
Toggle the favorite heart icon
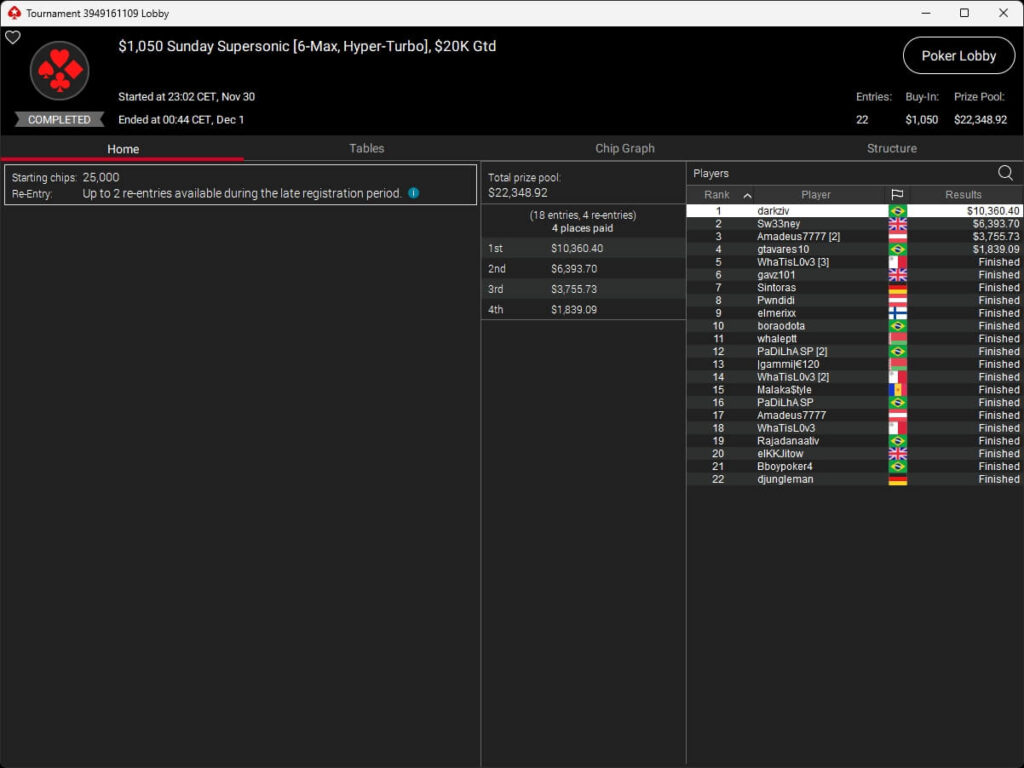point(13,37)
